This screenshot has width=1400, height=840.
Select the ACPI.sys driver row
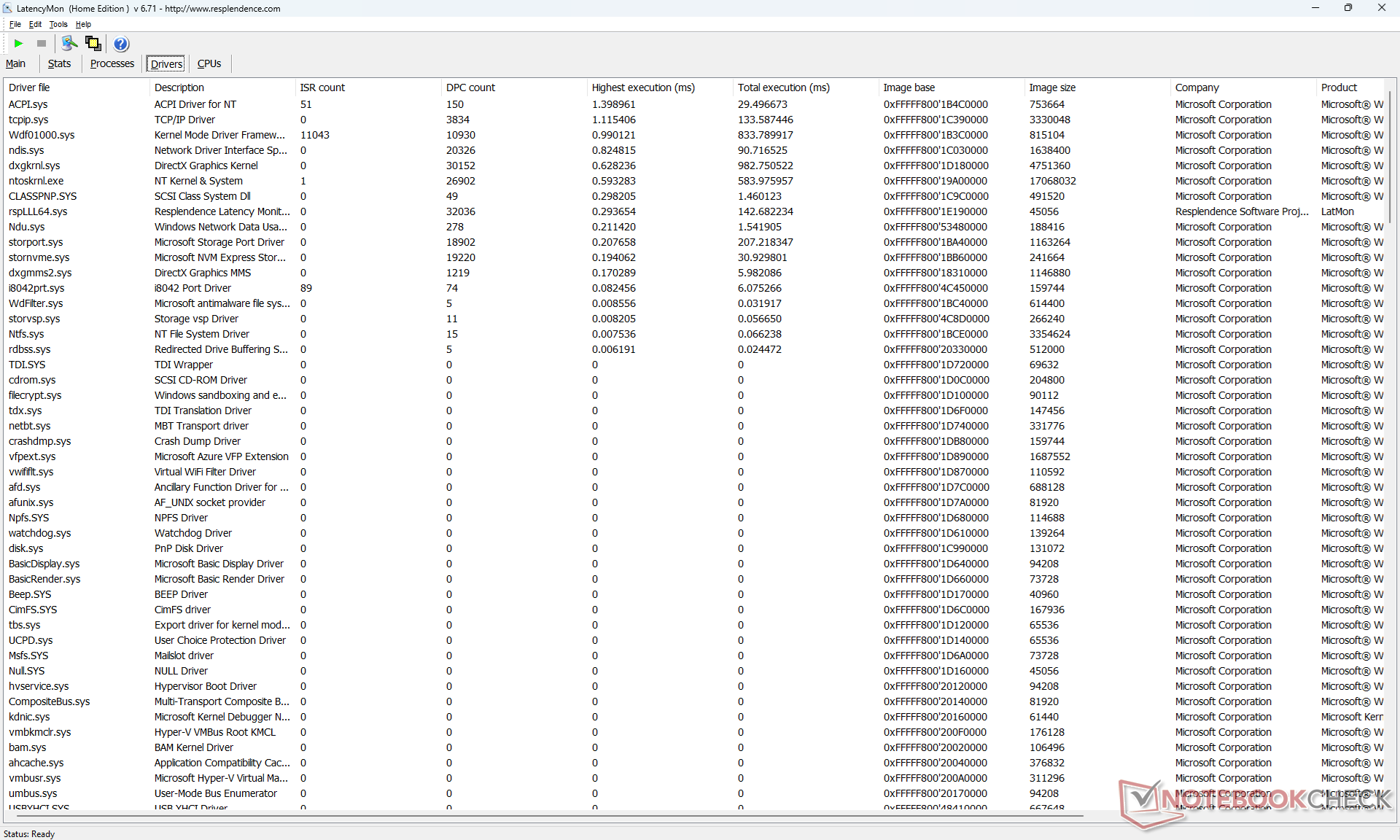click(28, 104)
